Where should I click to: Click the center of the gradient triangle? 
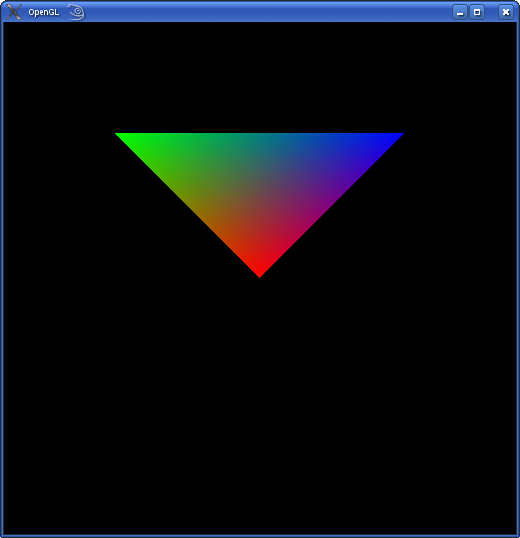[260, 181]
